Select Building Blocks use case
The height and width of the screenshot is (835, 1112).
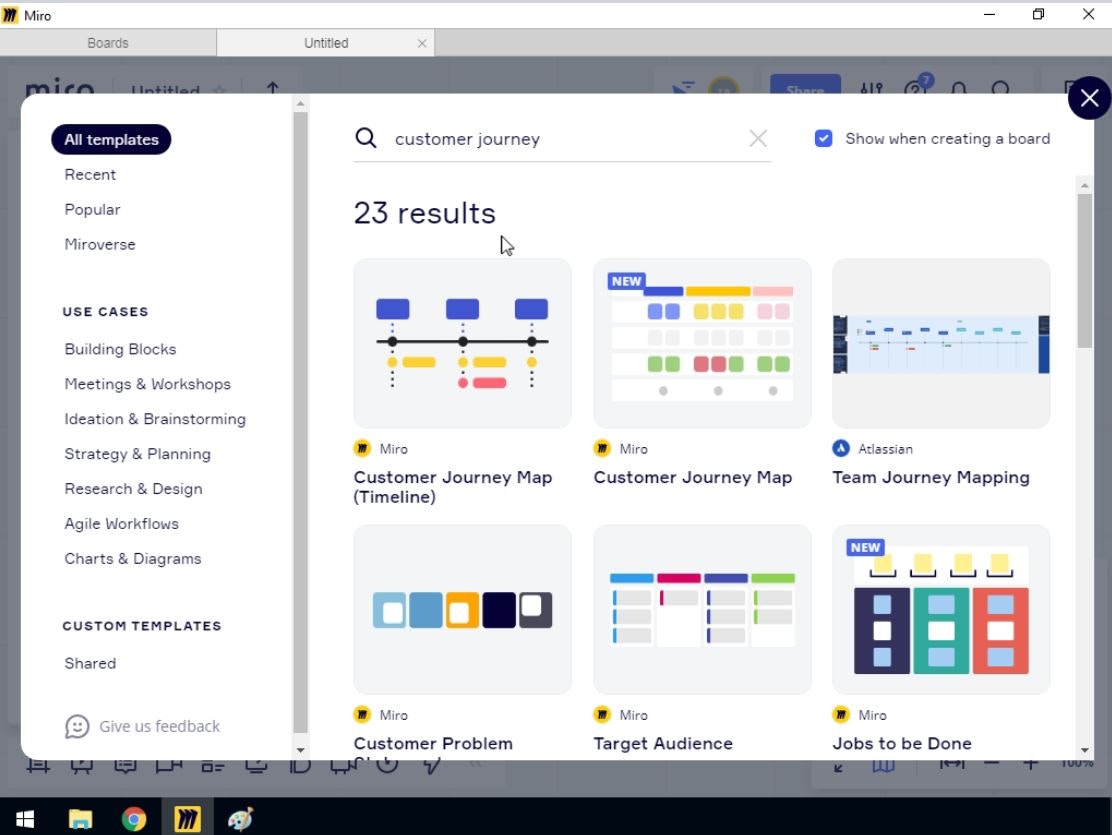pyautogui.click(x=121, y=349)
